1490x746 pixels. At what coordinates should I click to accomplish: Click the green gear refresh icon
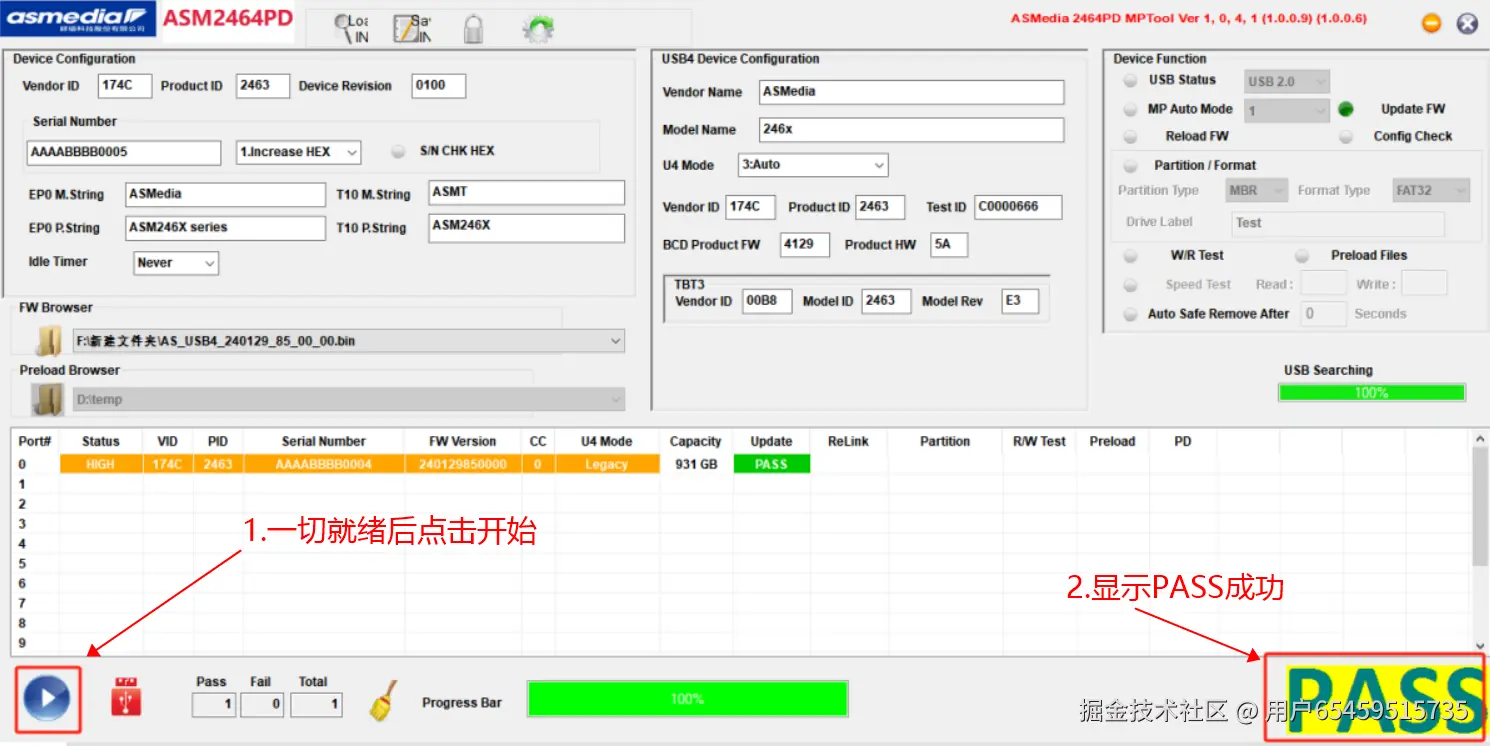click(x=538, y=29)
